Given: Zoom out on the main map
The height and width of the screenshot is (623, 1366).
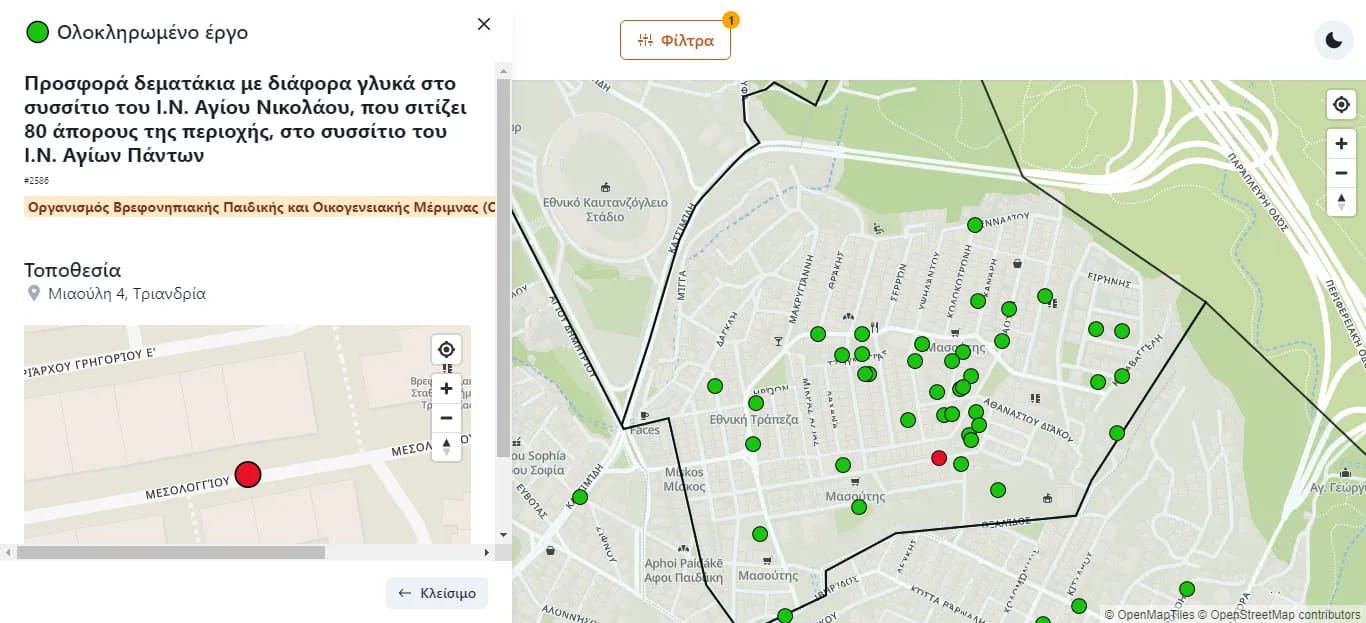Looking at the screenshot, I should pyautogui.click(x=1341, y=173).
